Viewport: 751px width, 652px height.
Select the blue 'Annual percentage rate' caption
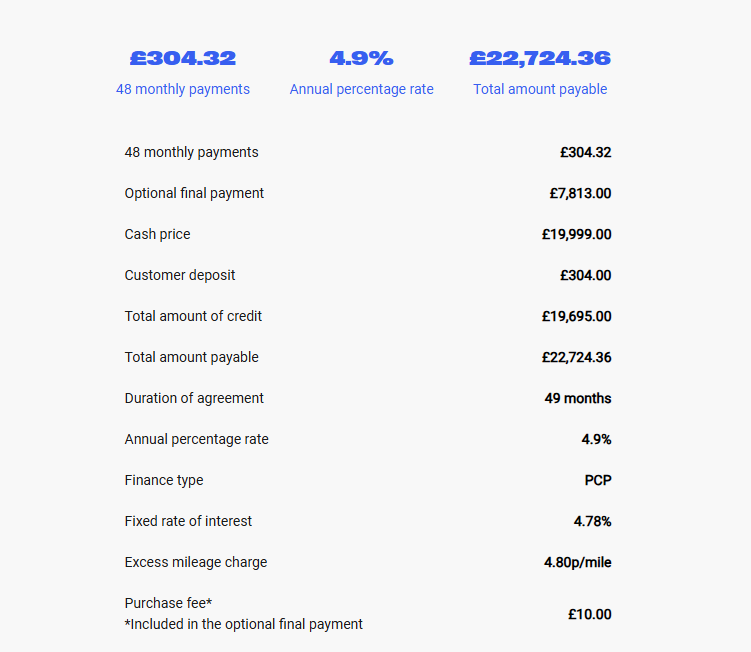pyautogui.click(x=361, y=89)
